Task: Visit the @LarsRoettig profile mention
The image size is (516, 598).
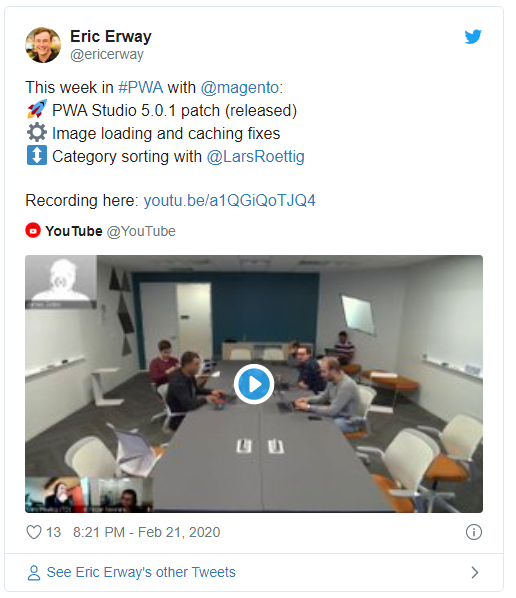Action: [x=256, y=156]
